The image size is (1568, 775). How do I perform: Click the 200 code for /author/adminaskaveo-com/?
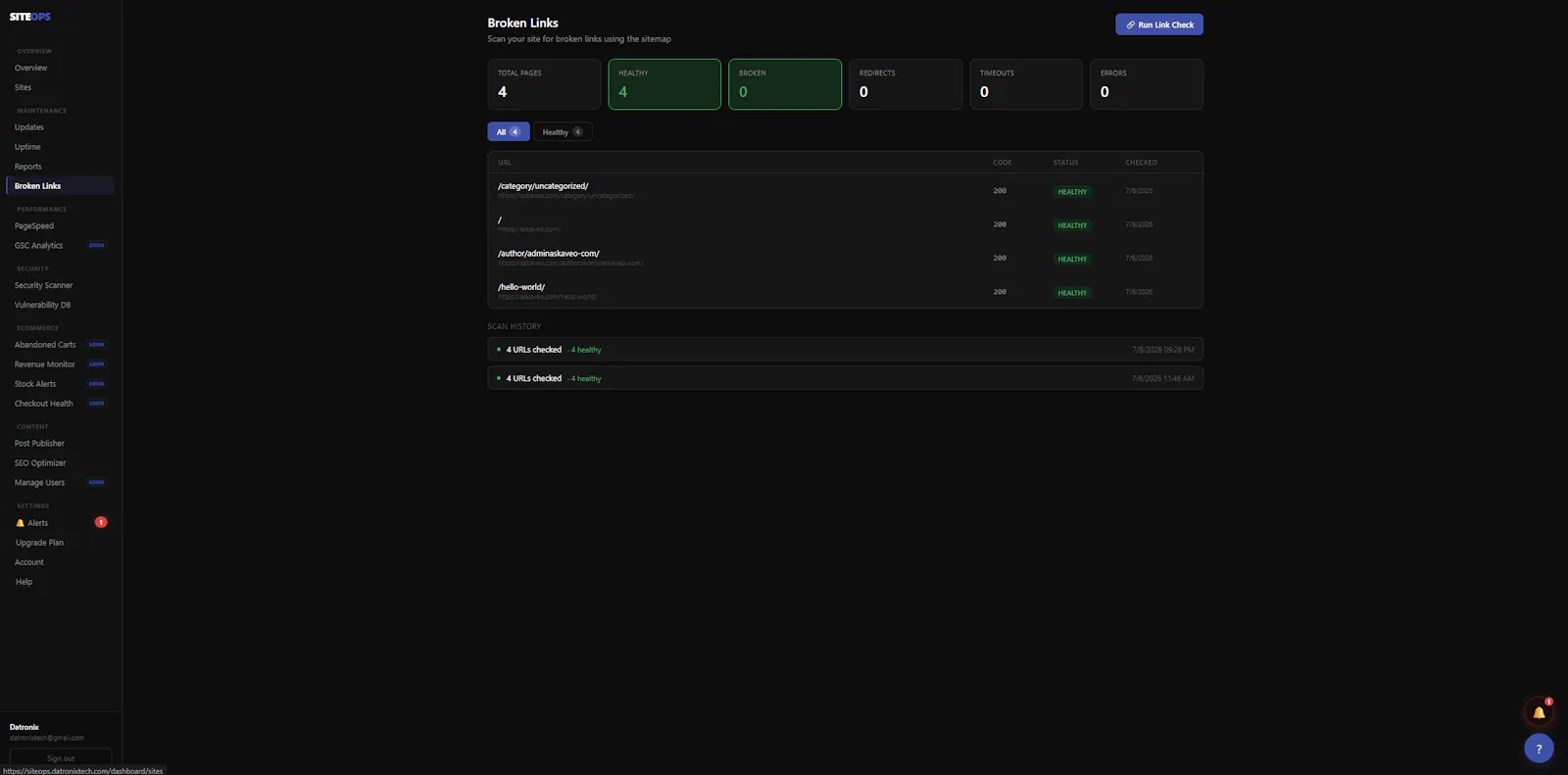[x=1000, y=258]
